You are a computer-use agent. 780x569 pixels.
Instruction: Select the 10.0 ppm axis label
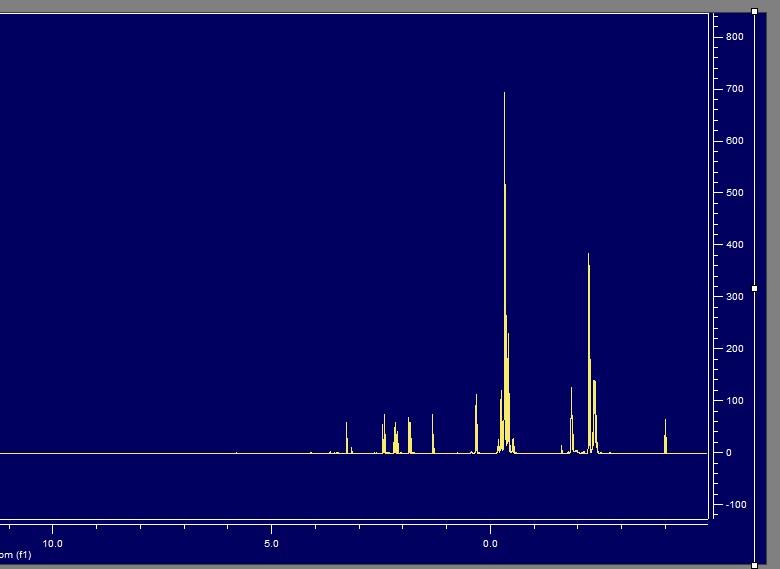coord(52,544)
